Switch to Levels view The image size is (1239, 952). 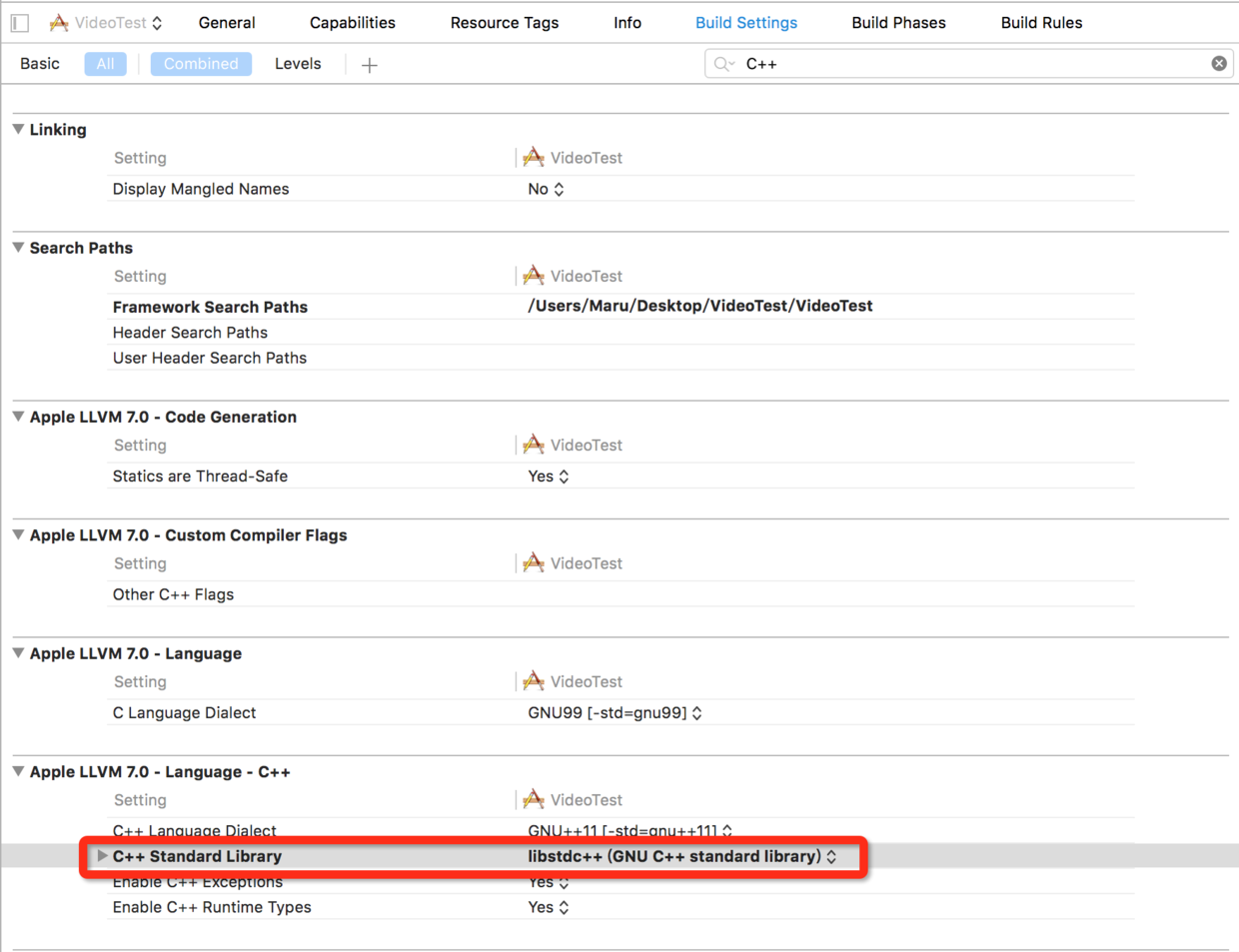[298, 64]
